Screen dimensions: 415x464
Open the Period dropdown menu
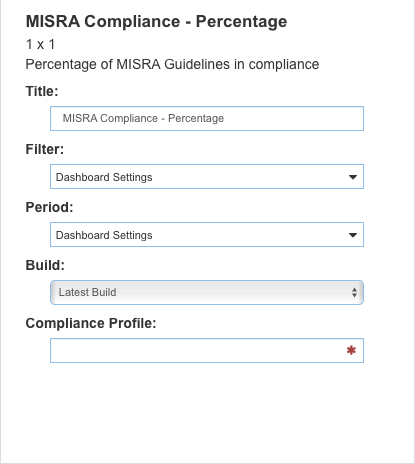pyautogui.click(x=207, y=234)
